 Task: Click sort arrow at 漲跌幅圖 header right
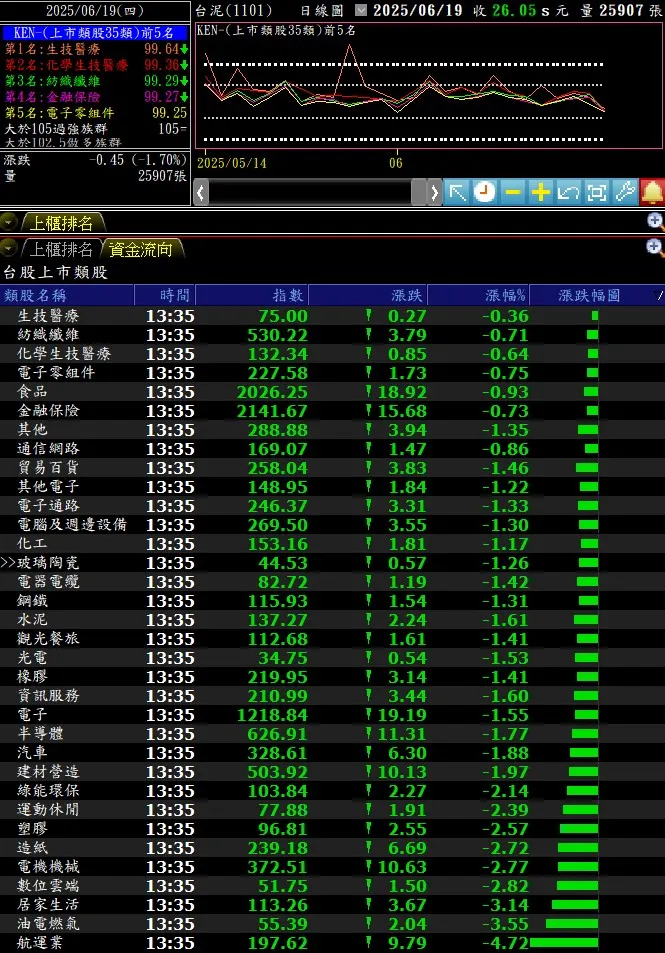[x=659, y=295]
